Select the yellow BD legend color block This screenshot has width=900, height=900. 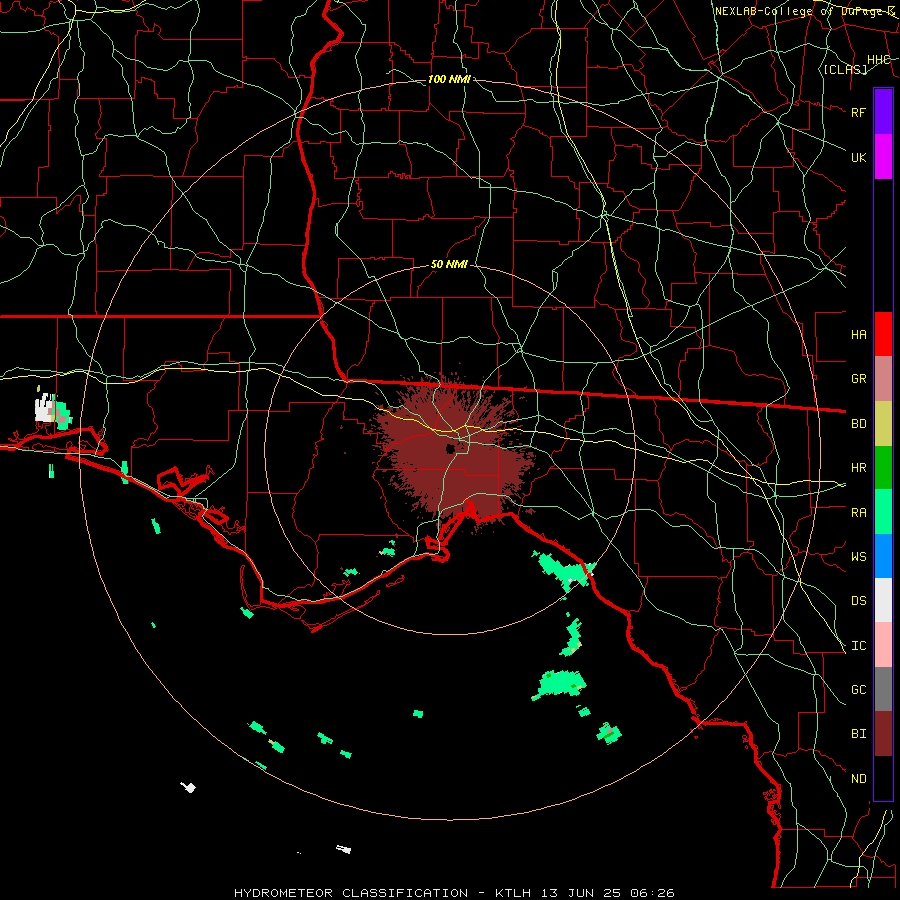883,424
